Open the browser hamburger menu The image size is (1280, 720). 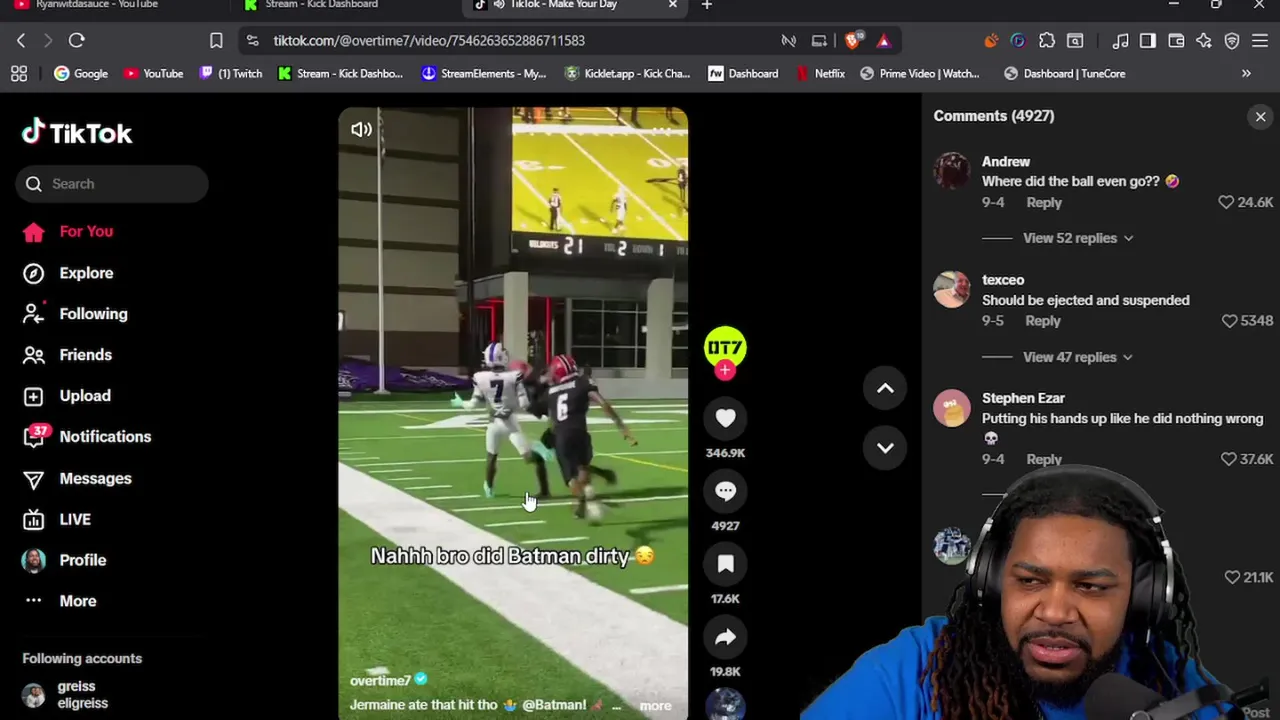[x=1260, y=40]
